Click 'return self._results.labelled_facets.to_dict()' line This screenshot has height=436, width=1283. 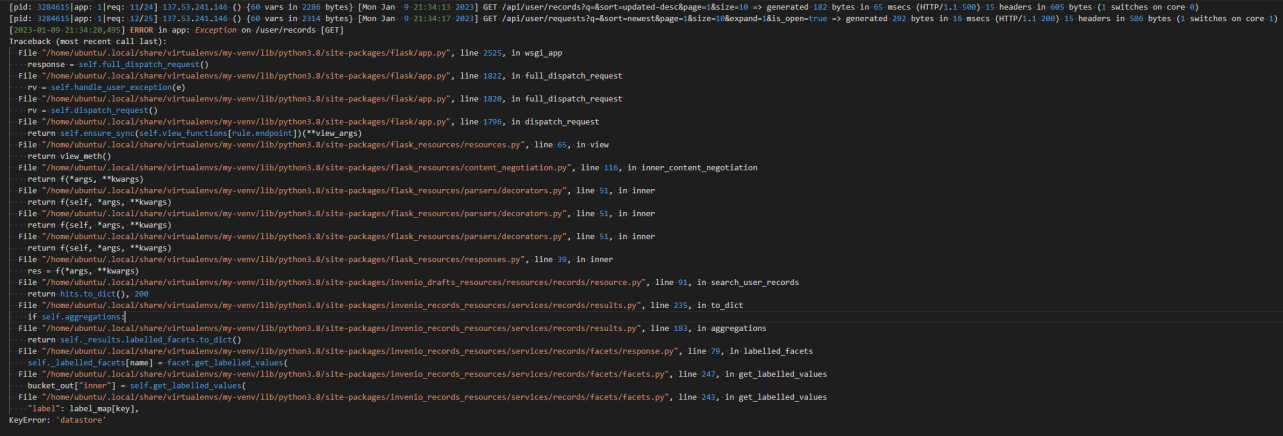click(134, 340)
